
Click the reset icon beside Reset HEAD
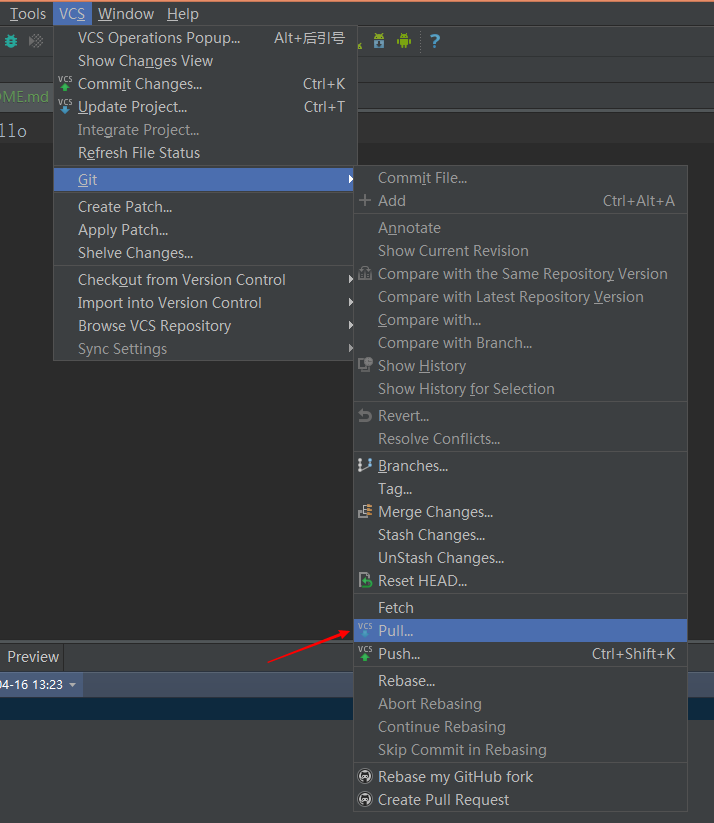pyautogui.click(x=365, y=581)
